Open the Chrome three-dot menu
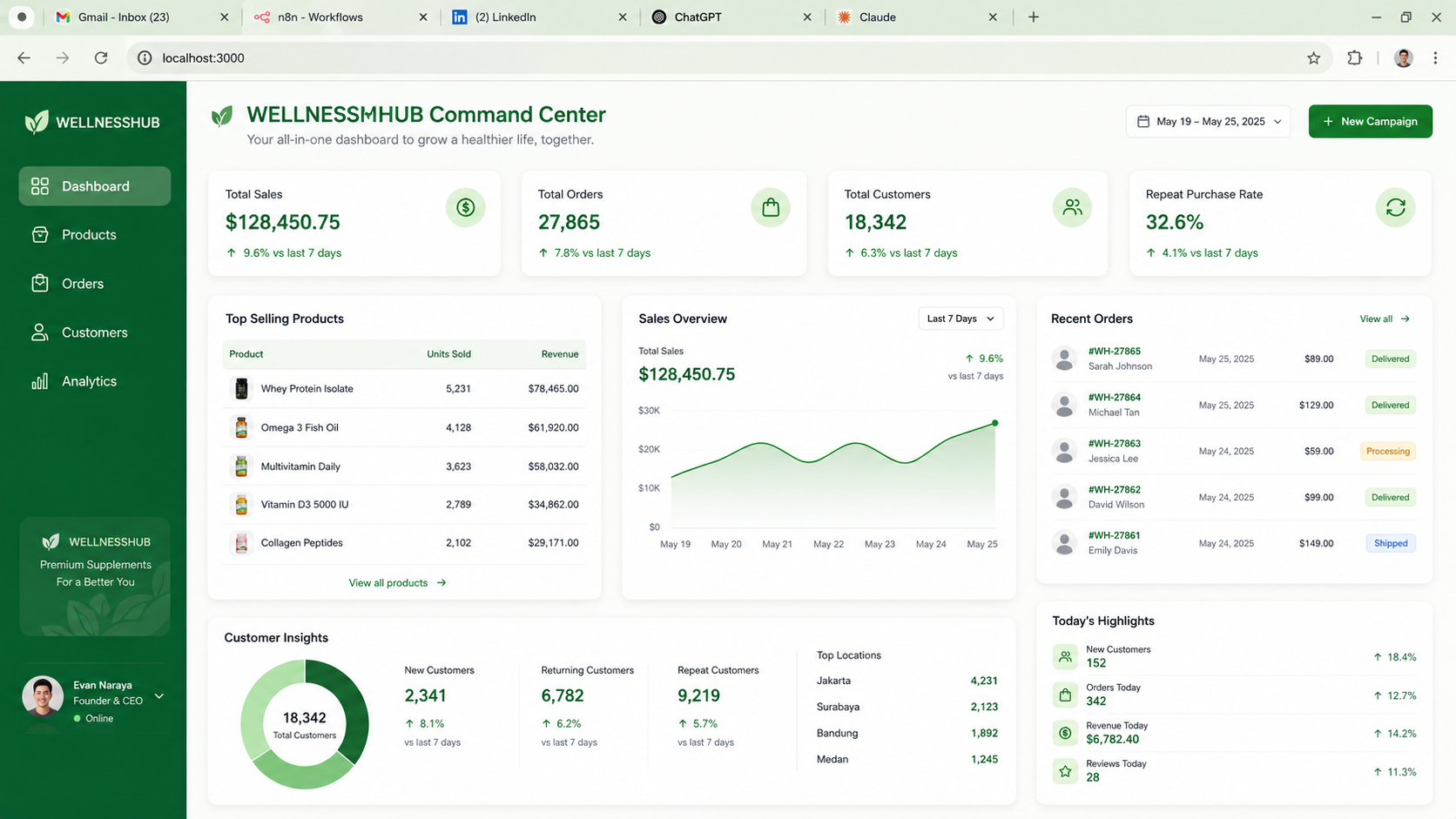Image resolution: width=1456 pixels, height=819 pixels. (1436, 58)
